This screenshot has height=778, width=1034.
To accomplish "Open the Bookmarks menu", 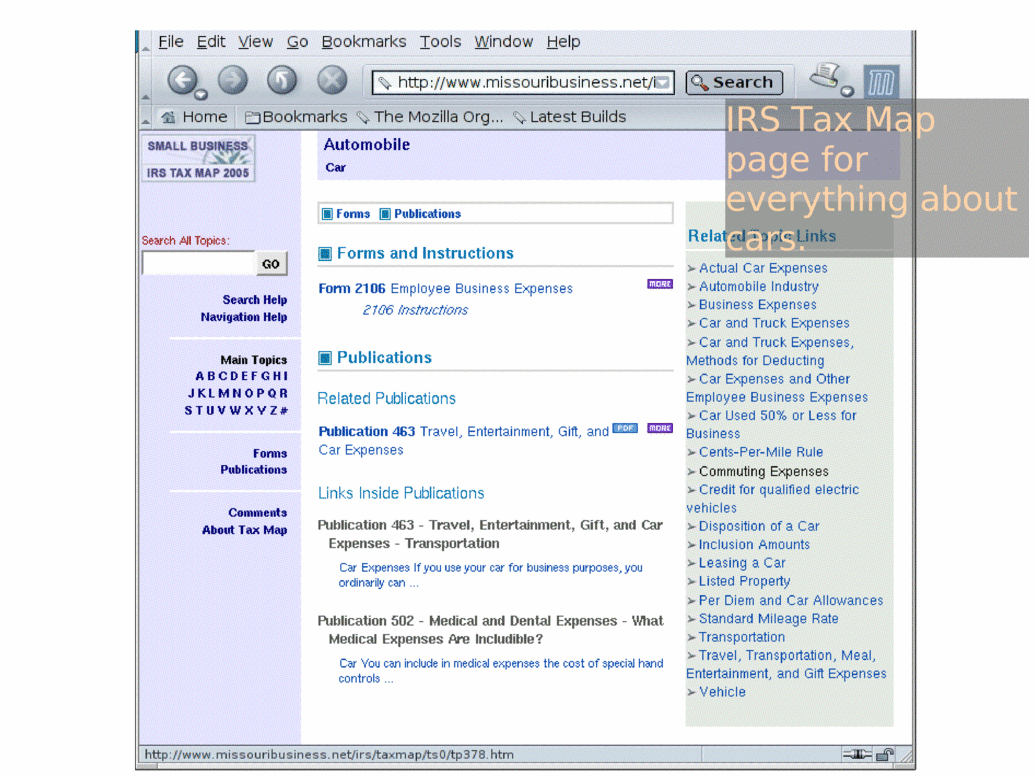I will (x=363, y=42).
